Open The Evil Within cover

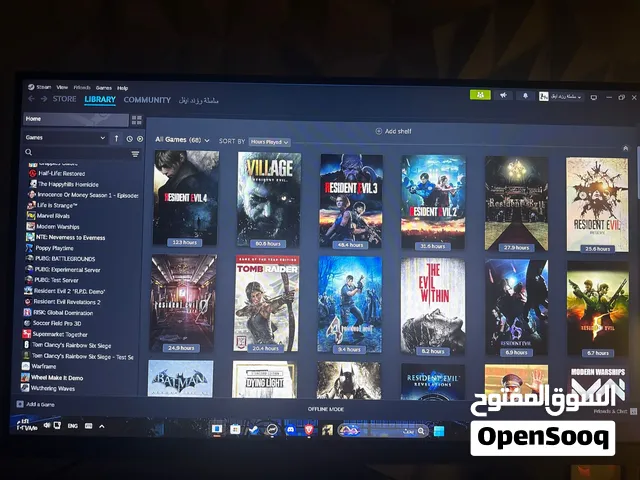pos(433,306)
